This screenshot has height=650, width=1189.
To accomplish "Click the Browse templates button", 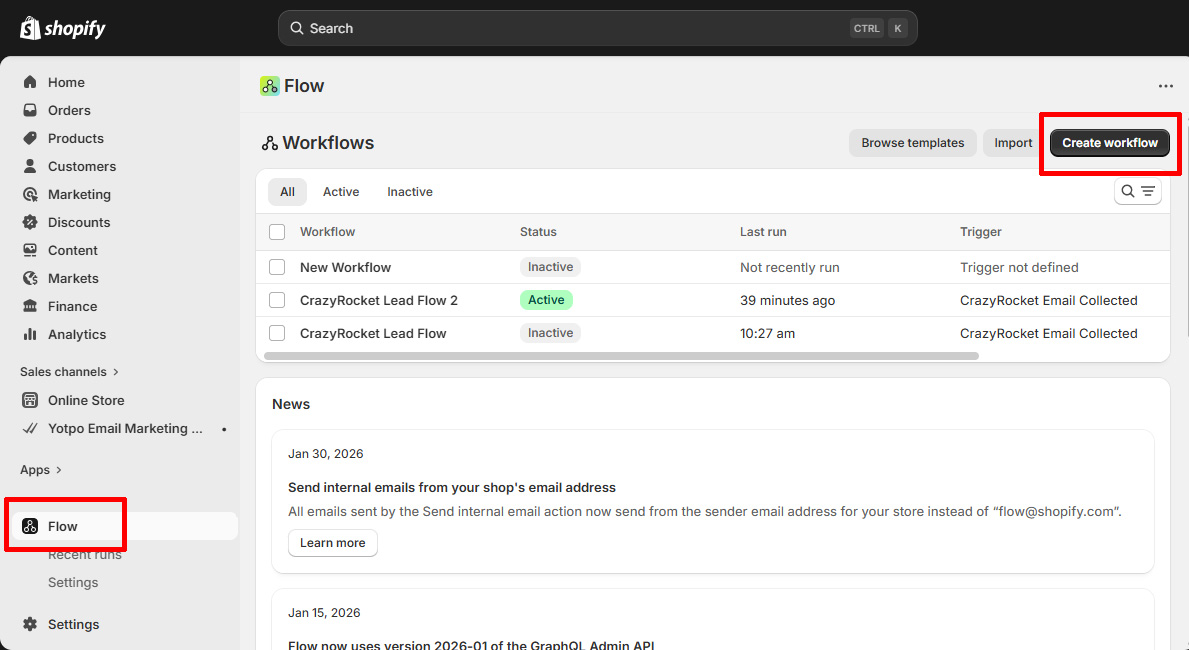I will click(x=912, y=143).
